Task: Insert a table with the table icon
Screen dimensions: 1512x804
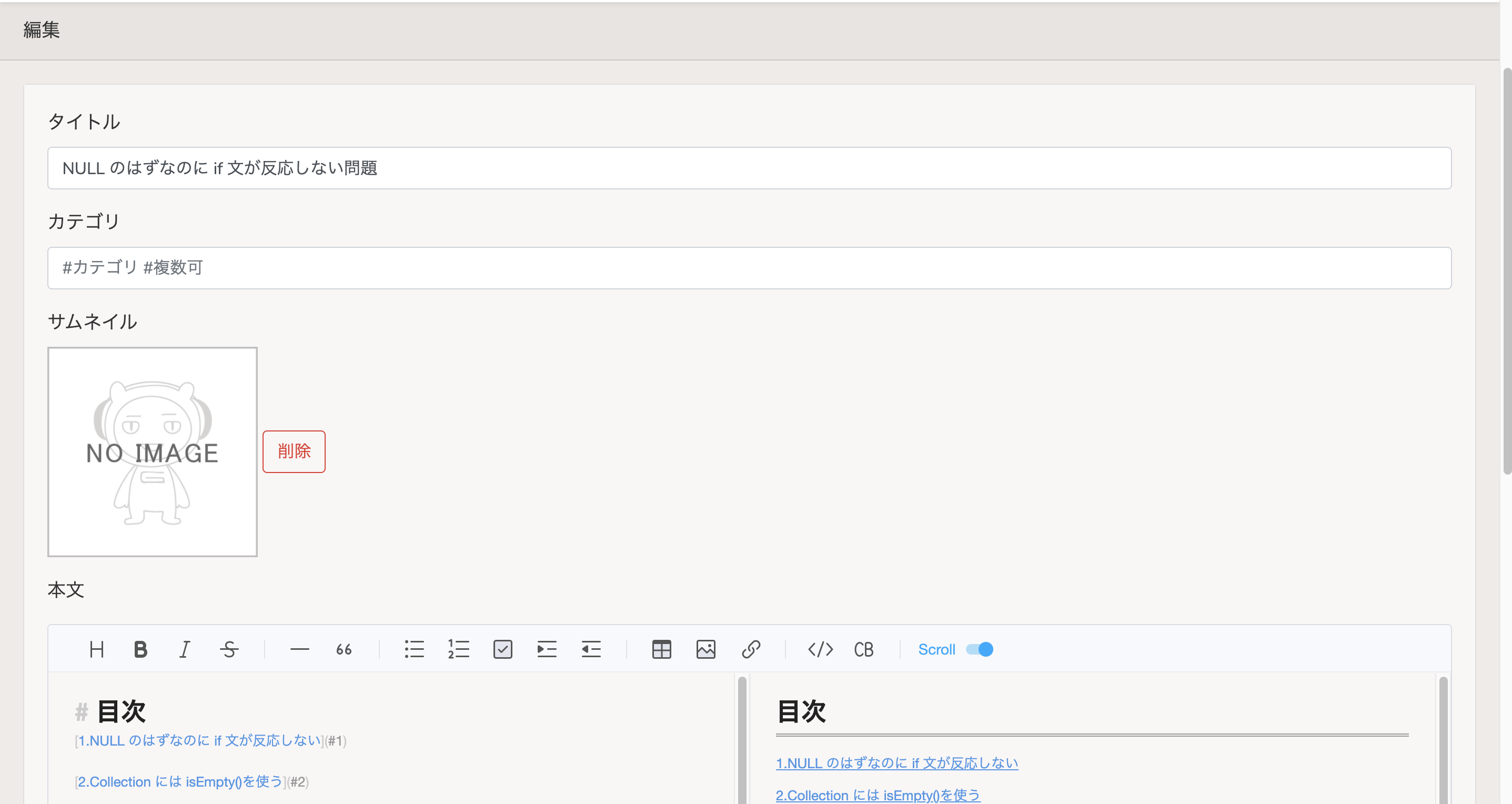Action: pos(661,650)
